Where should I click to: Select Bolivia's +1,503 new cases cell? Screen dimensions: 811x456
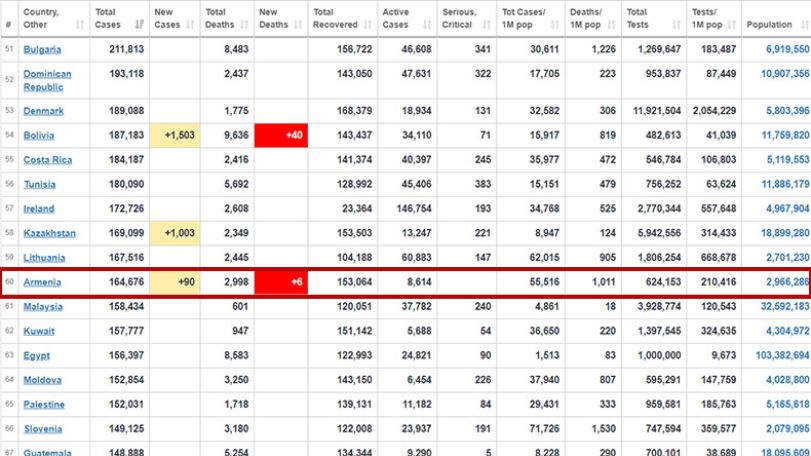coord(175,135)
